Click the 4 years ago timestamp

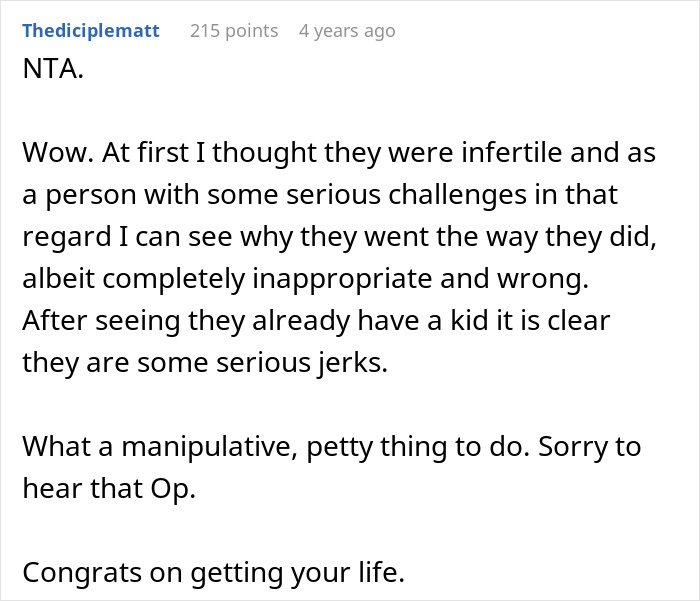[347, 31]
